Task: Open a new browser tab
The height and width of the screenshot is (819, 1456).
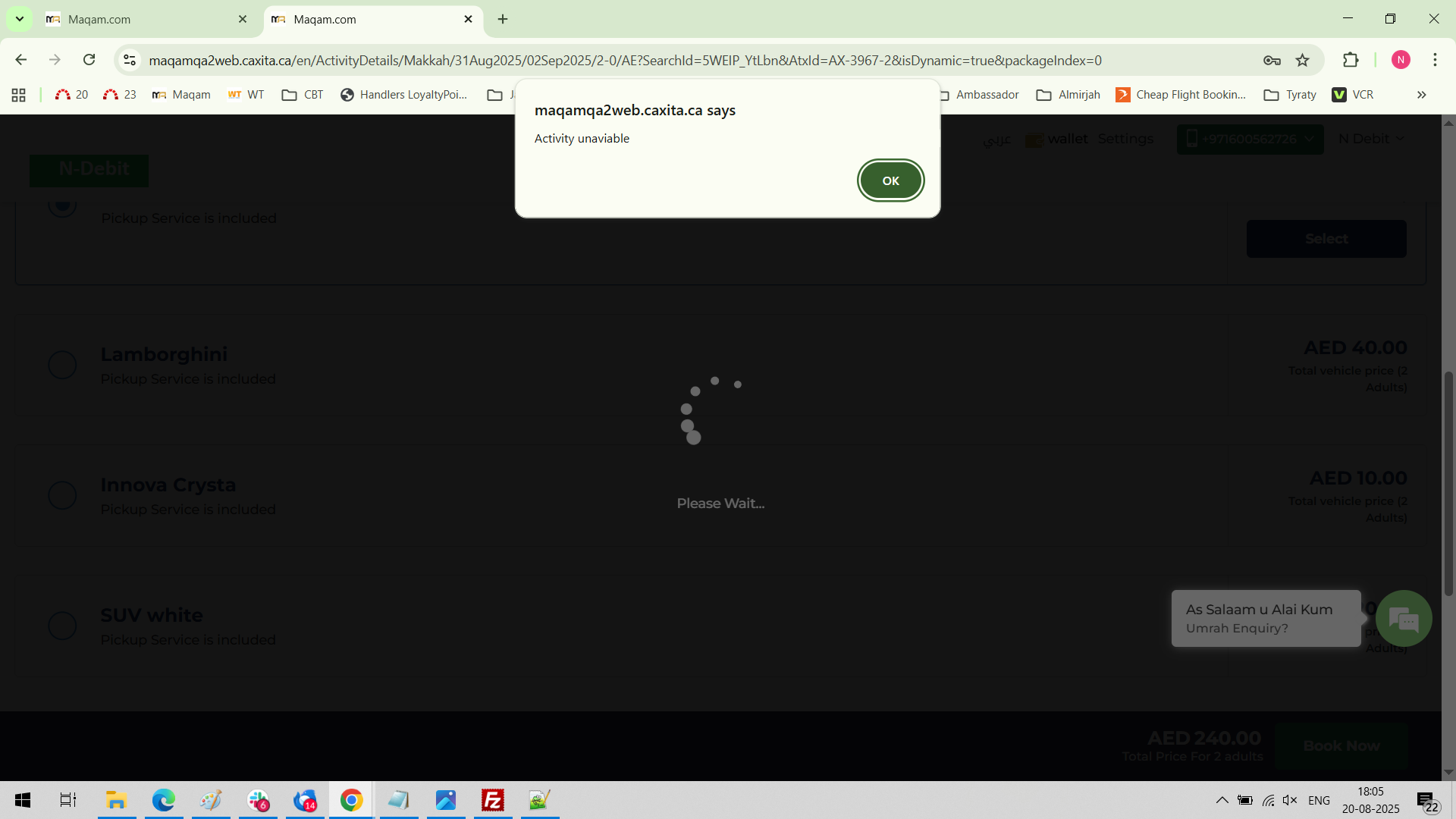Action: click(x=503, y=19)
